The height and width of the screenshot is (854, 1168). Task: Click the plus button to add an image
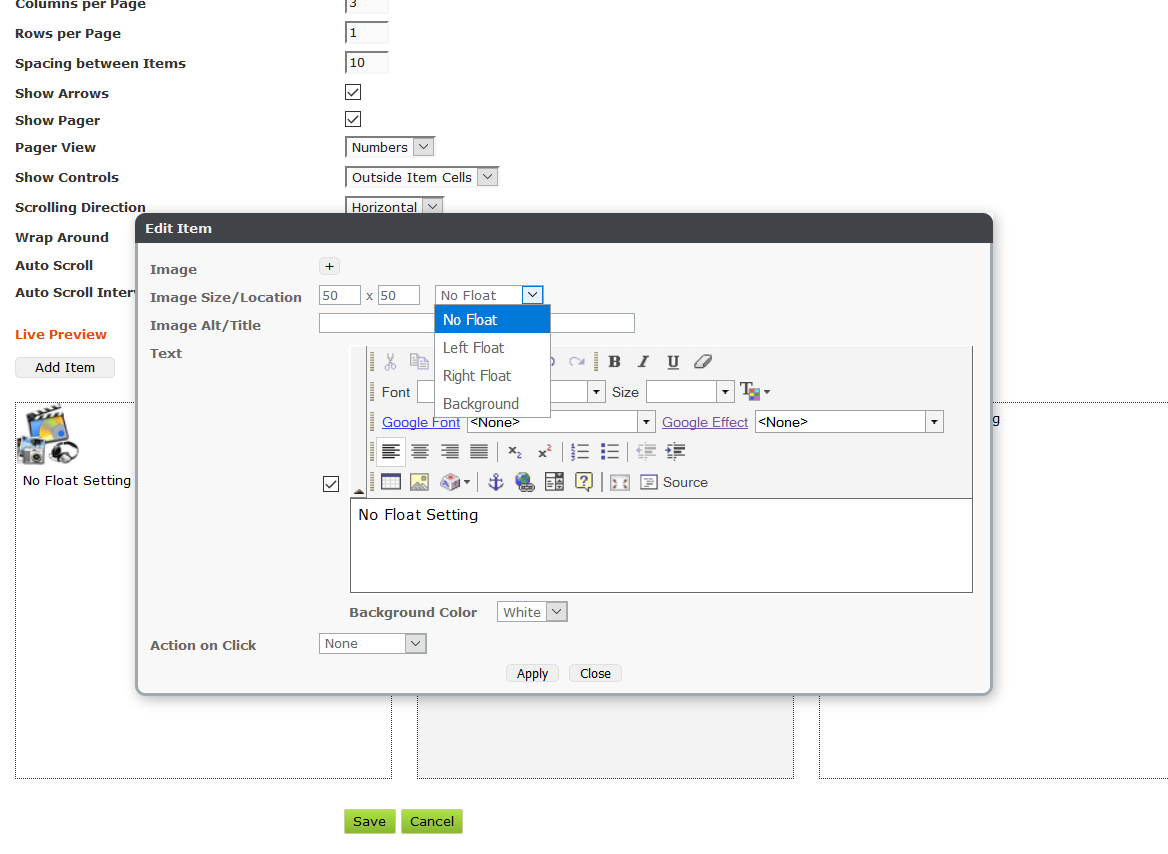[x=329, y=266]
